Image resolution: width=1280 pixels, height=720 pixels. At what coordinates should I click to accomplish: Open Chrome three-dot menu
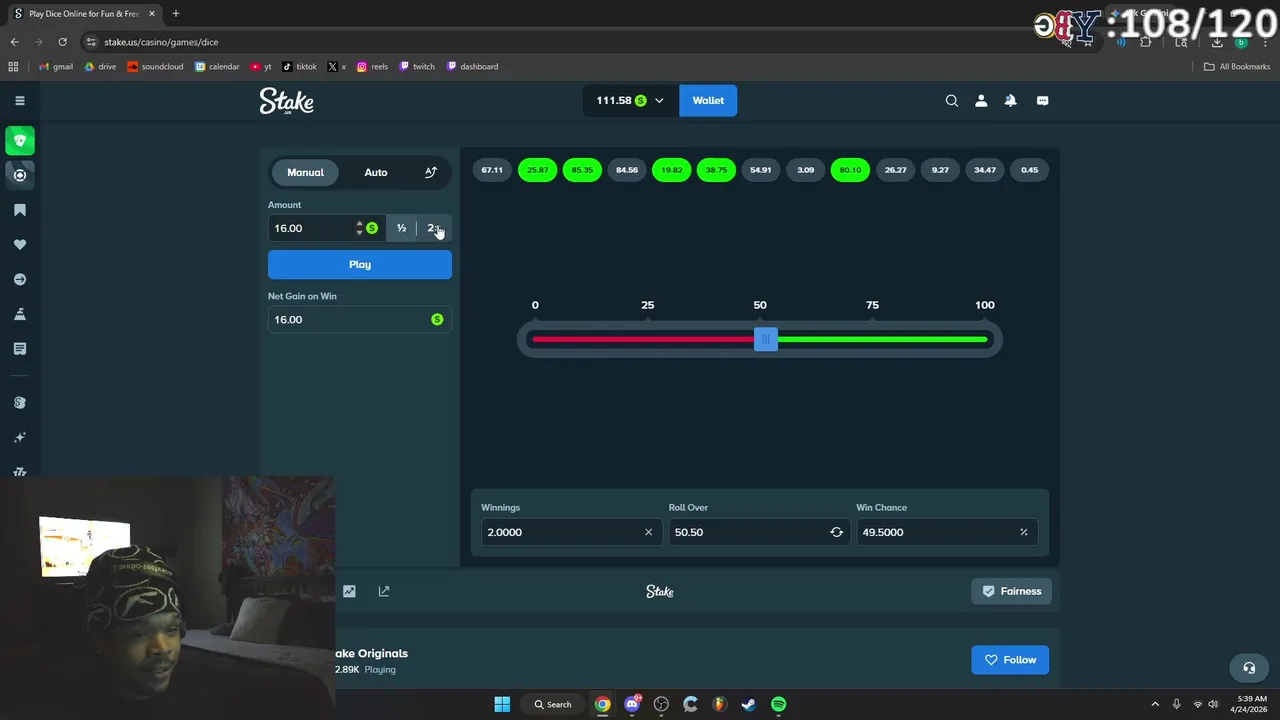point(1266,42)
